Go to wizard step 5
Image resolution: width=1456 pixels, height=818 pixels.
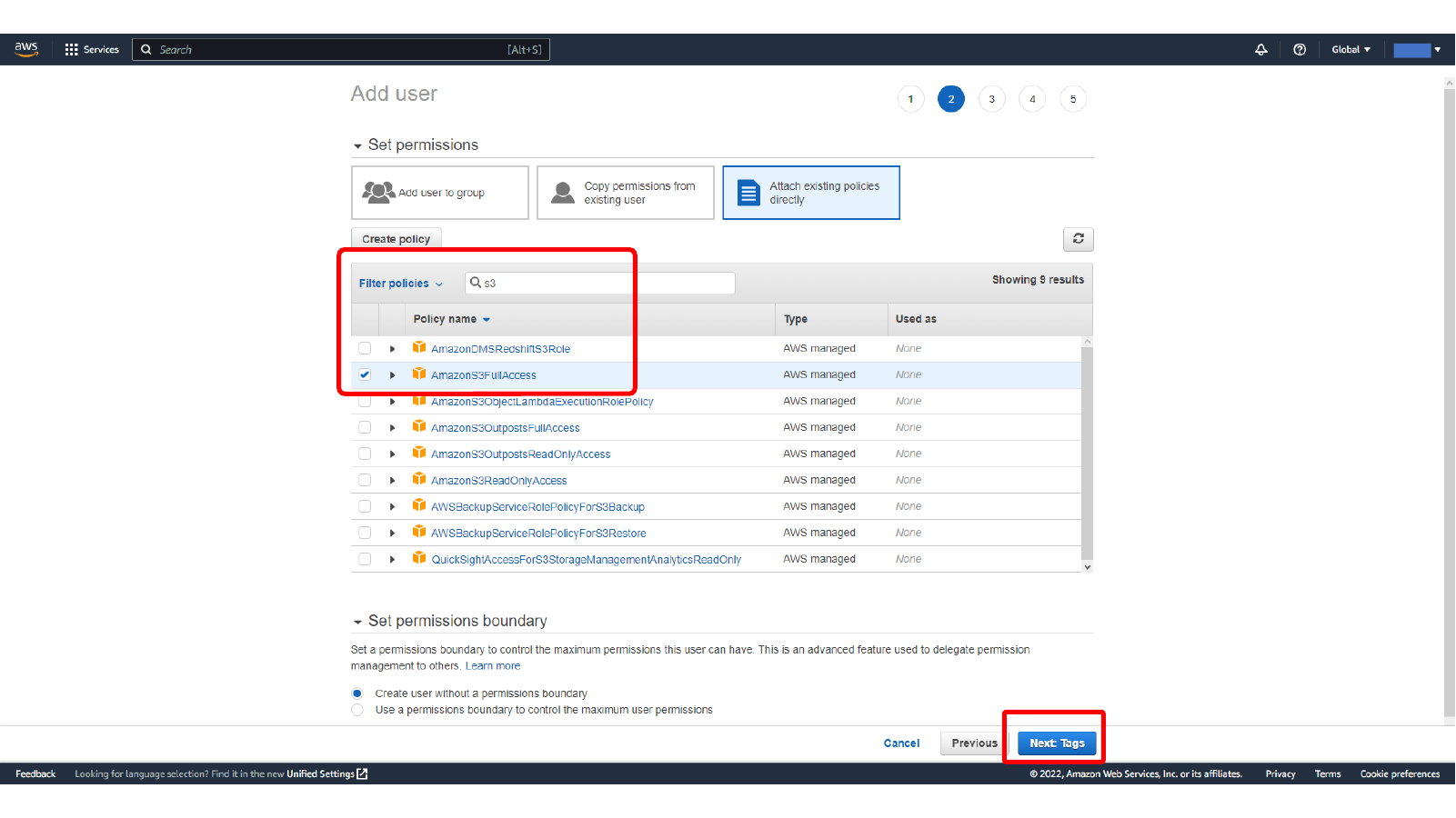click(x=1073, y=99)
